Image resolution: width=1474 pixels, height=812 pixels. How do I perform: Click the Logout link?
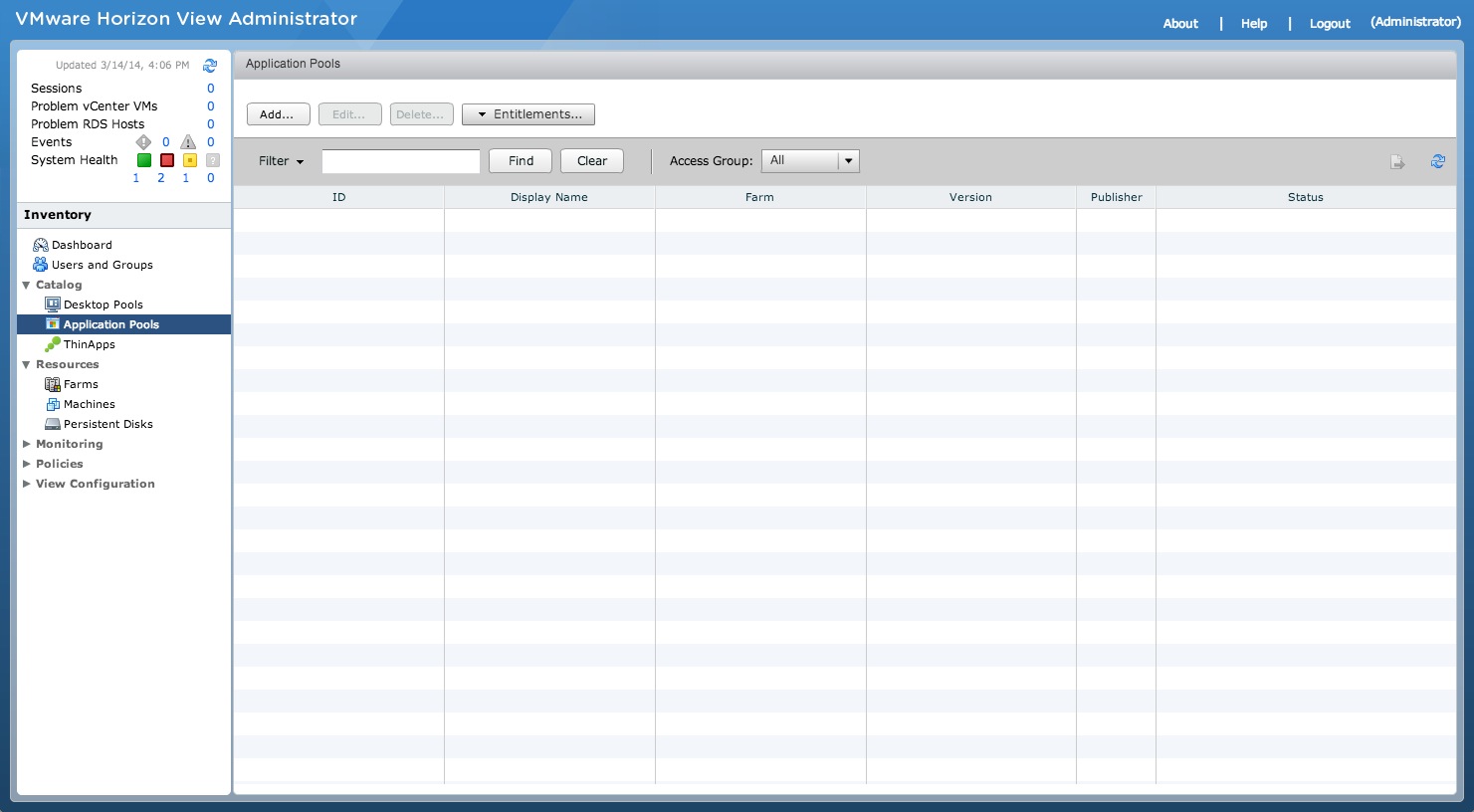[x=1329, y=23]
